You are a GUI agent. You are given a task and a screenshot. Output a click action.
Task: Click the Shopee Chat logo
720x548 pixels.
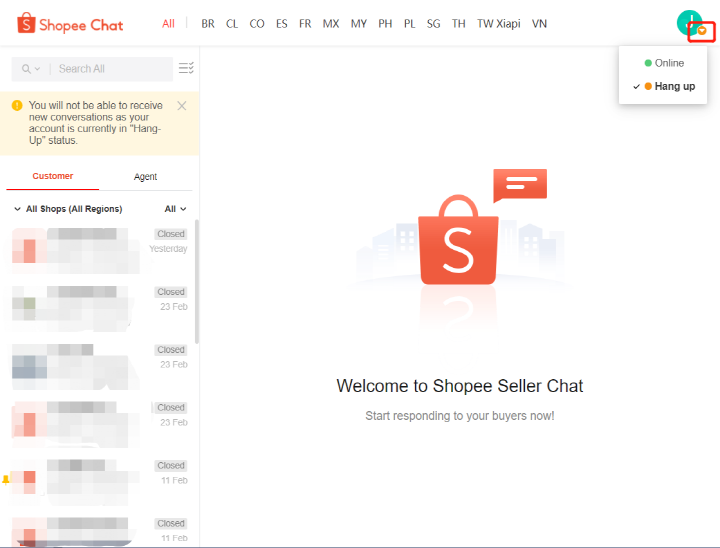[70, 24]
